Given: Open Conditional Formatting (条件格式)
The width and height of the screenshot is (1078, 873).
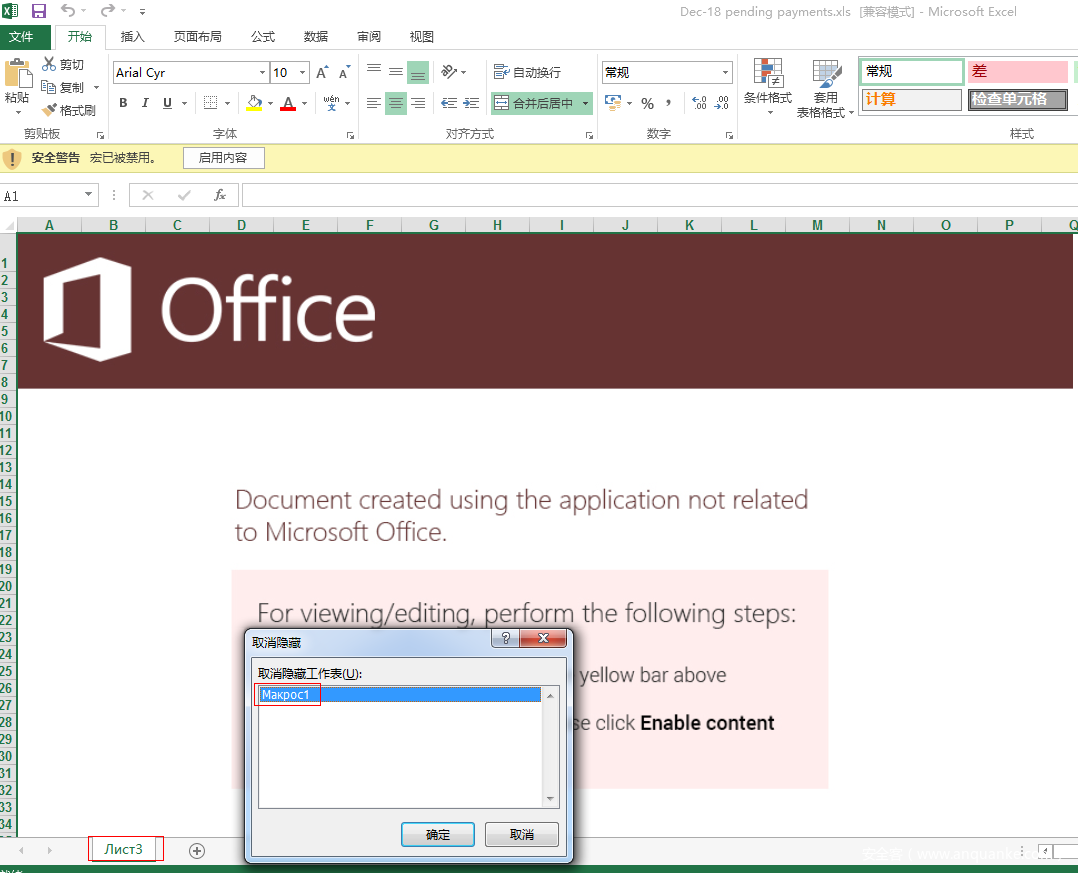Looking at the screenshot, I should pyautogui.click(x=768, y=86).
